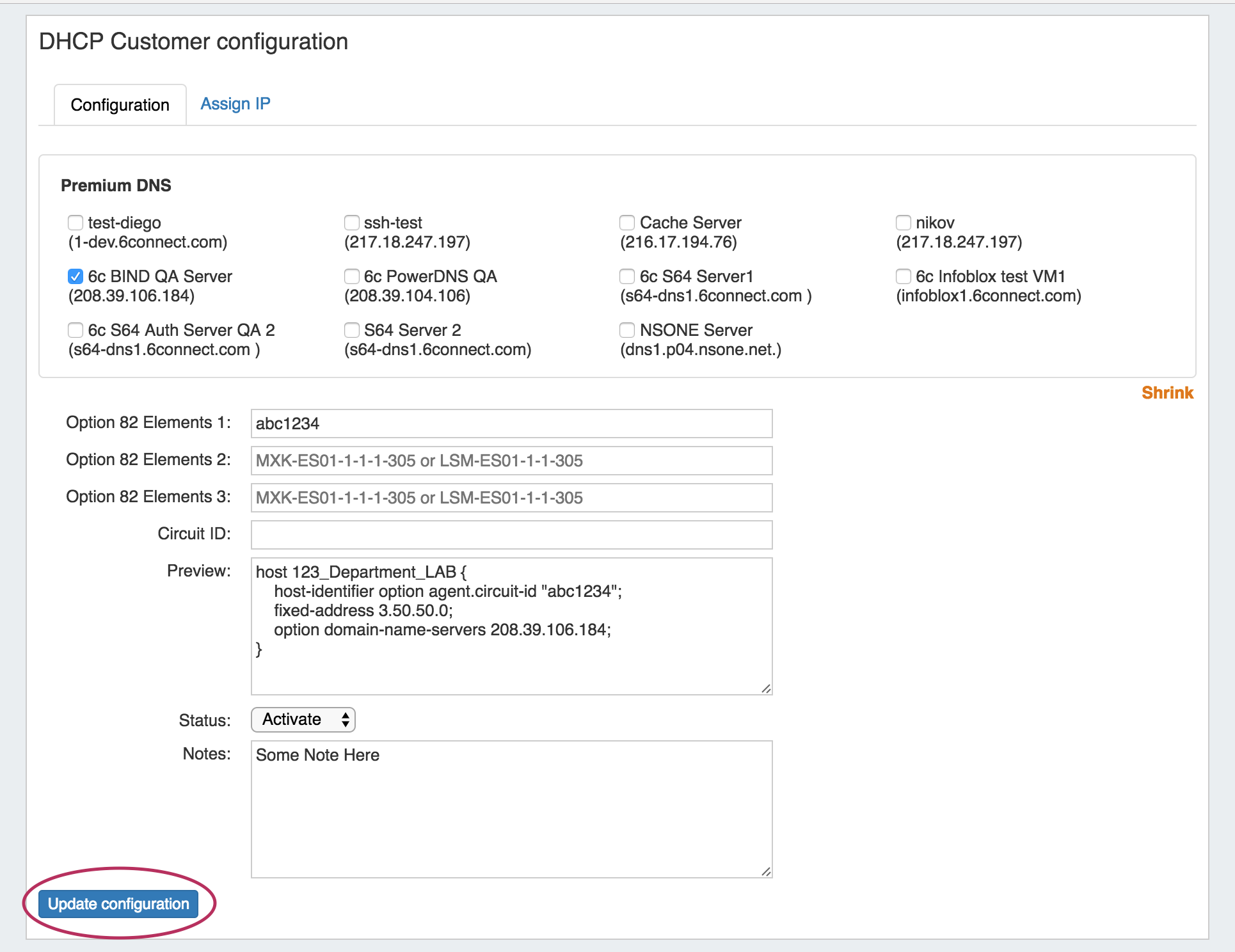Click the orange Shrink link
The width and height of the screenshot is (1235, 952).
[1167, 393]
